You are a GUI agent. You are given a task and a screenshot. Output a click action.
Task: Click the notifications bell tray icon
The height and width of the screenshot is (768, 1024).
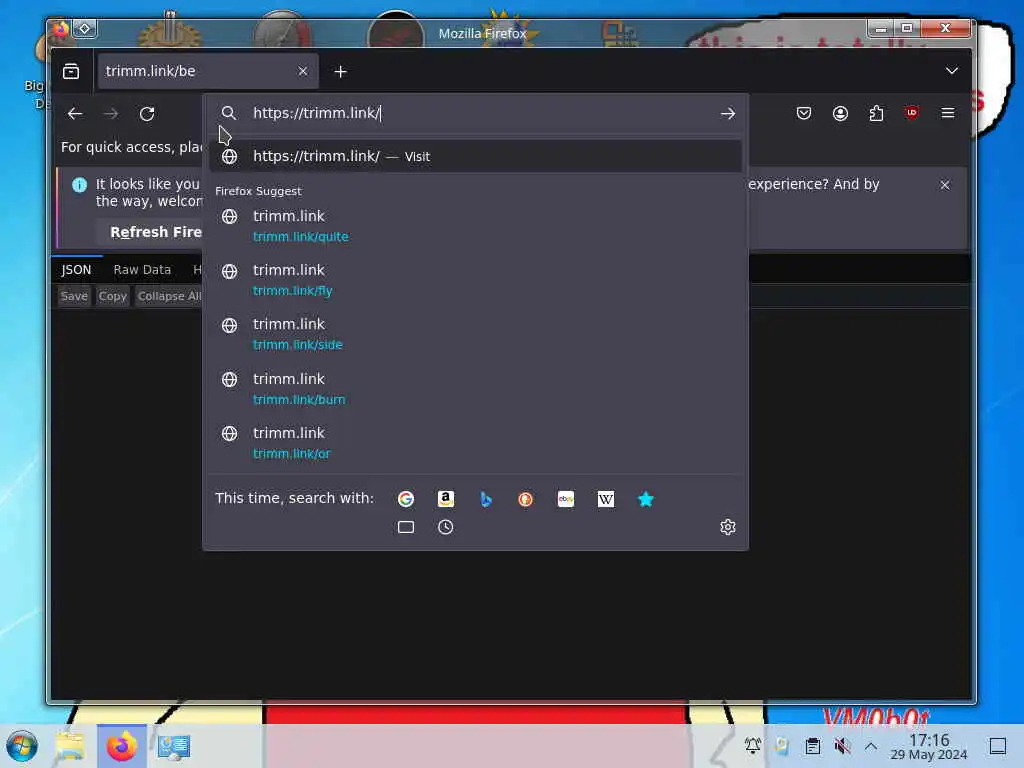[752, 745]
